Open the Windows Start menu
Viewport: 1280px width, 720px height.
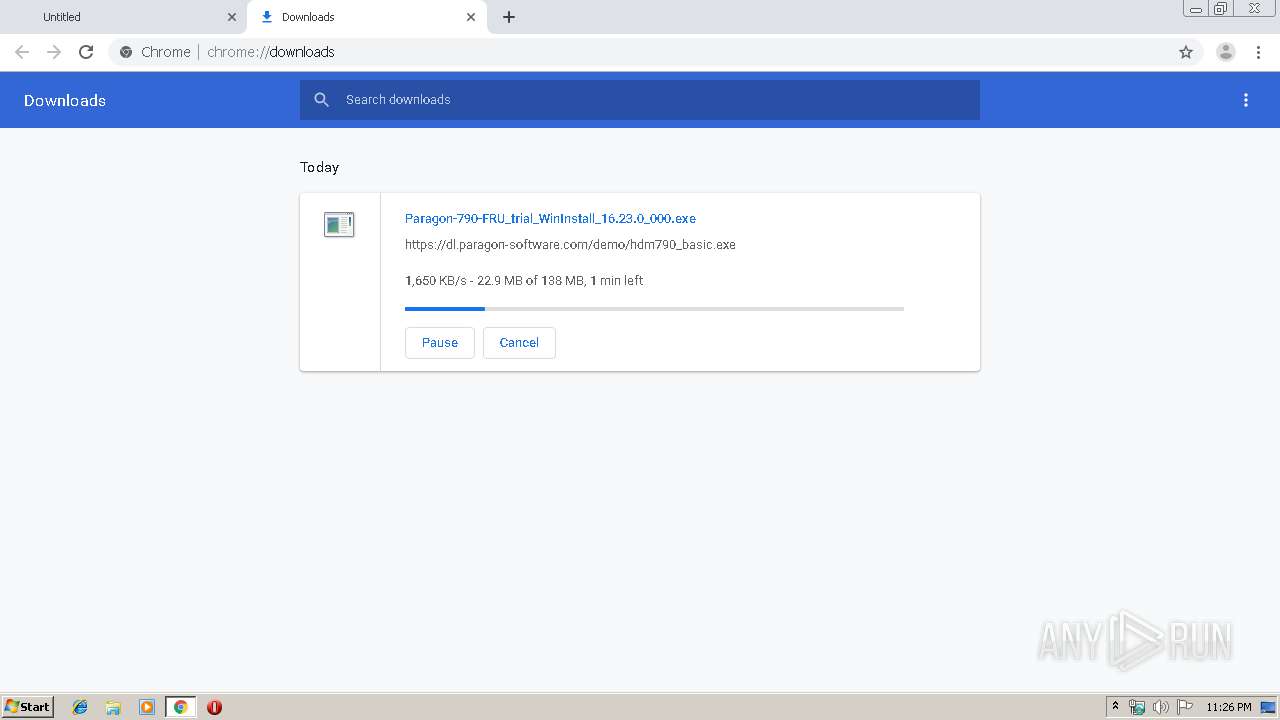28,707
